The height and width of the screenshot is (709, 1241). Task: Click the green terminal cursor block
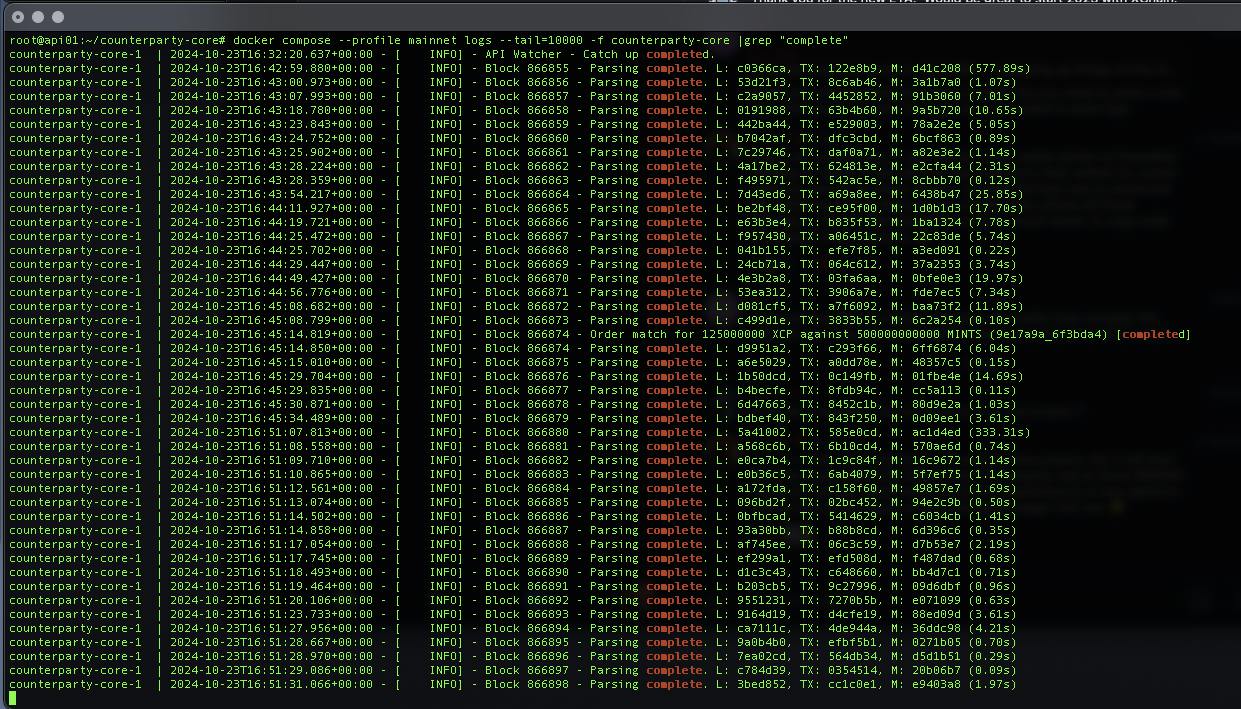(12, 698)
